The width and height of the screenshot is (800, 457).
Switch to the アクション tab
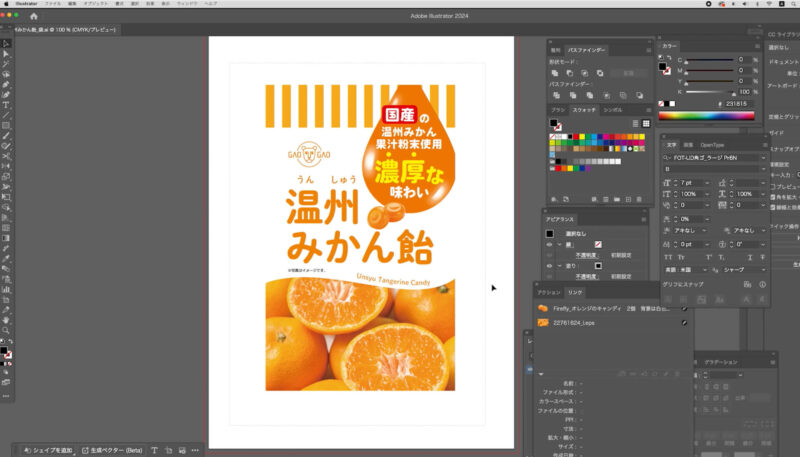(x=549, y=293)
